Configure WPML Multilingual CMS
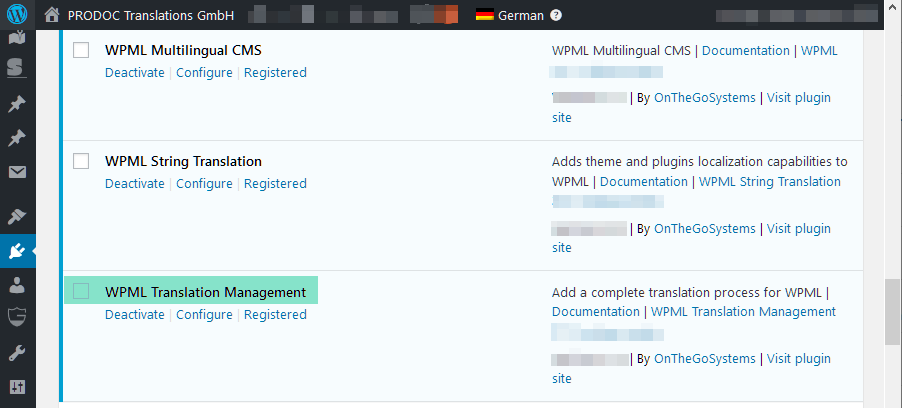The height and width of the screenshot is (408, 902). tap(204, 73)
